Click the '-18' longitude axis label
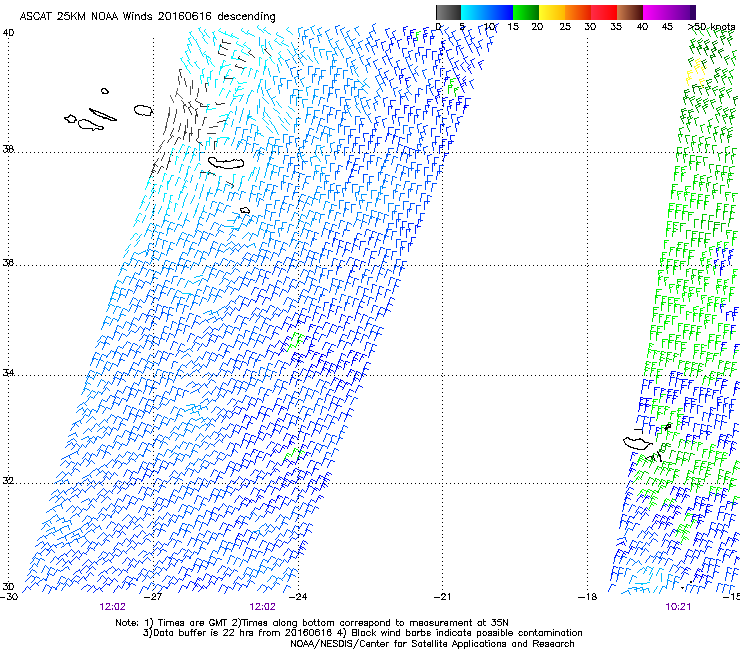Viewport: 740px width, 650px height. [x=587, y=597]
